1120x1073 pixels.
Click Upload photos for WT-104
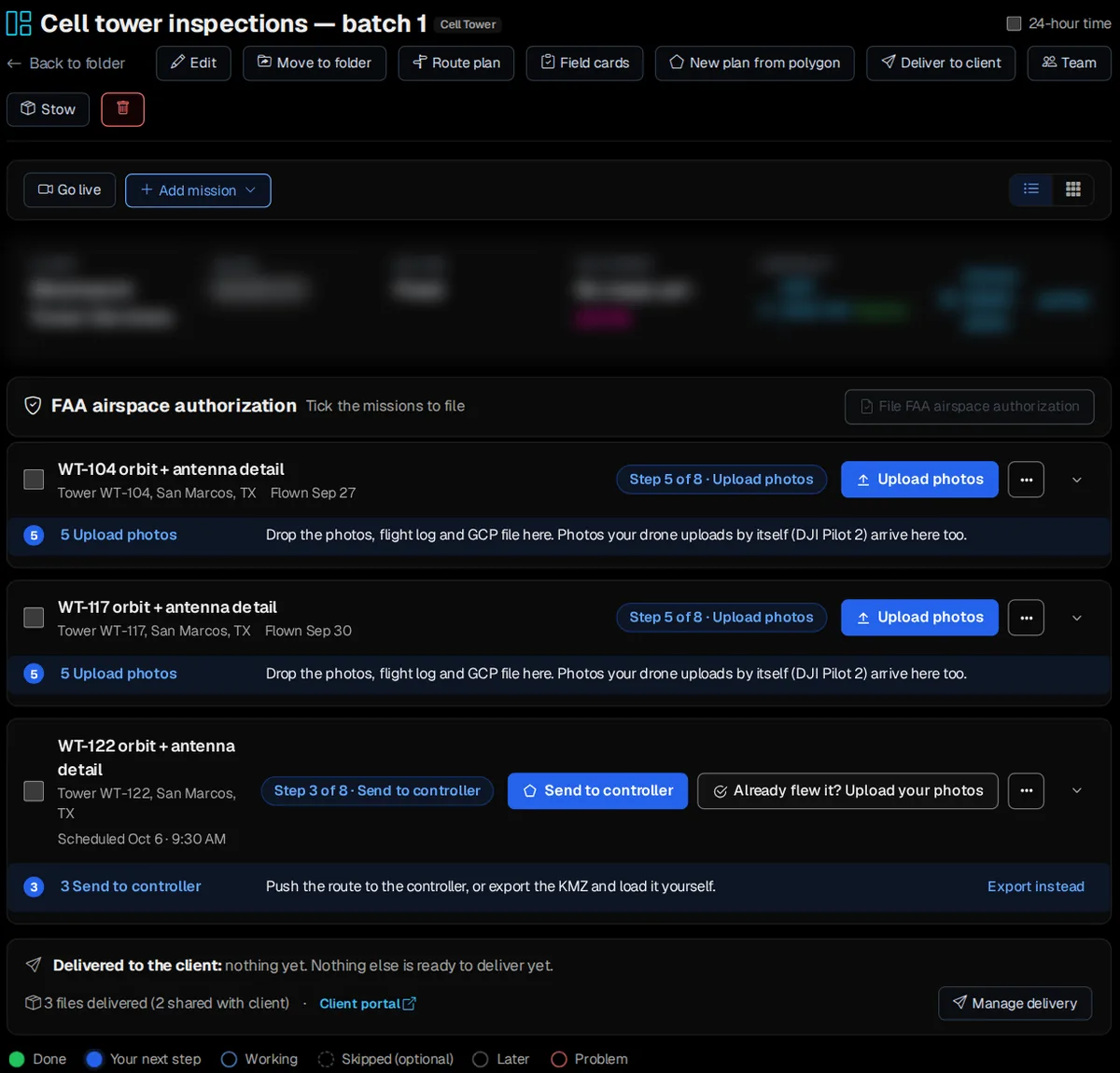coord(919,480)
